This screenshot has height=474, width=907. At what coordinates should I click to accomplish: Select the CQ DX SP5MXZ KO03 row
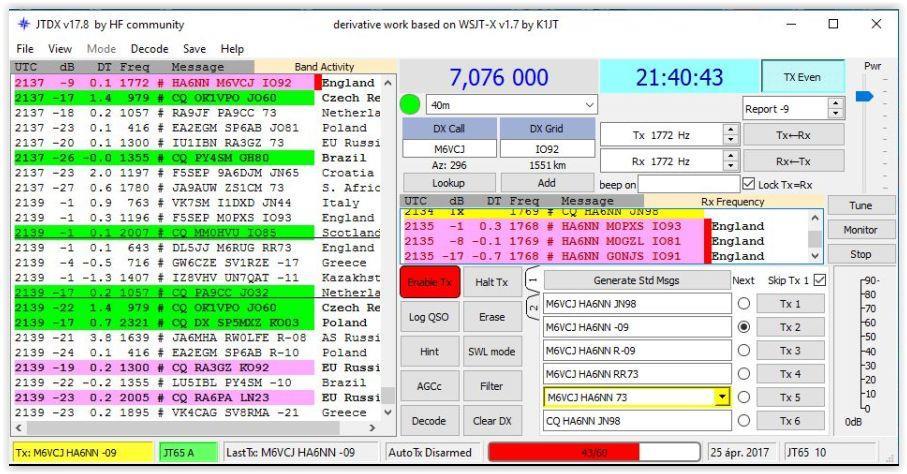[x=197, y=322]
